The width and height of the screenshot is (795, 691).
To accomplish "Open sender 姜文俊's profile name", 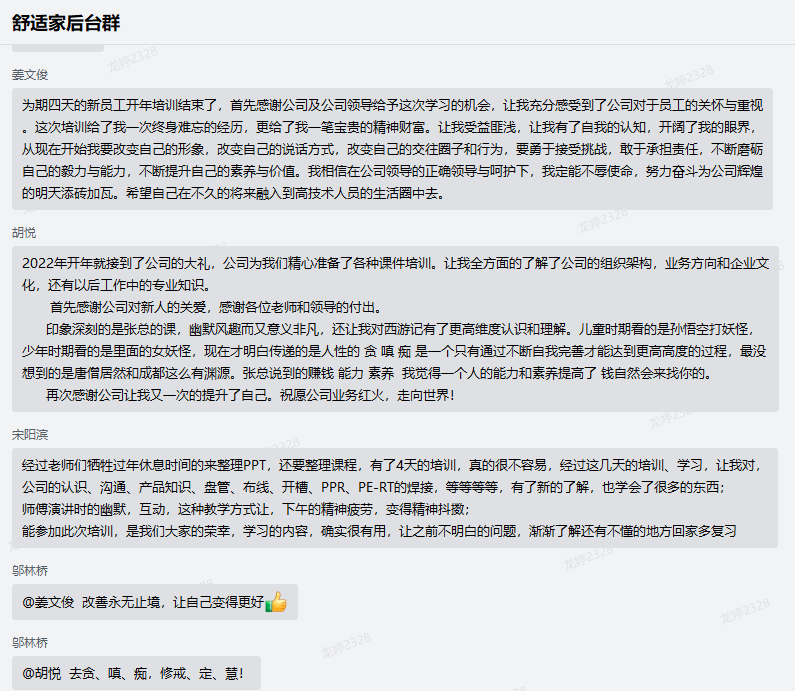I will point(30,74).
